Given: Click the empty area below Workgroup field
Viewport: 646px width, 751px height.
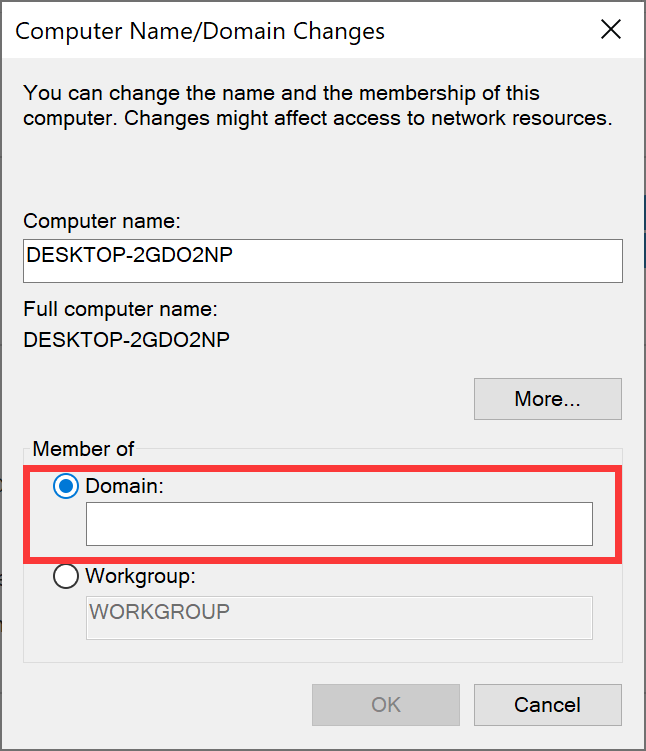Looking at the screenshot, I should tap(323, 651).
